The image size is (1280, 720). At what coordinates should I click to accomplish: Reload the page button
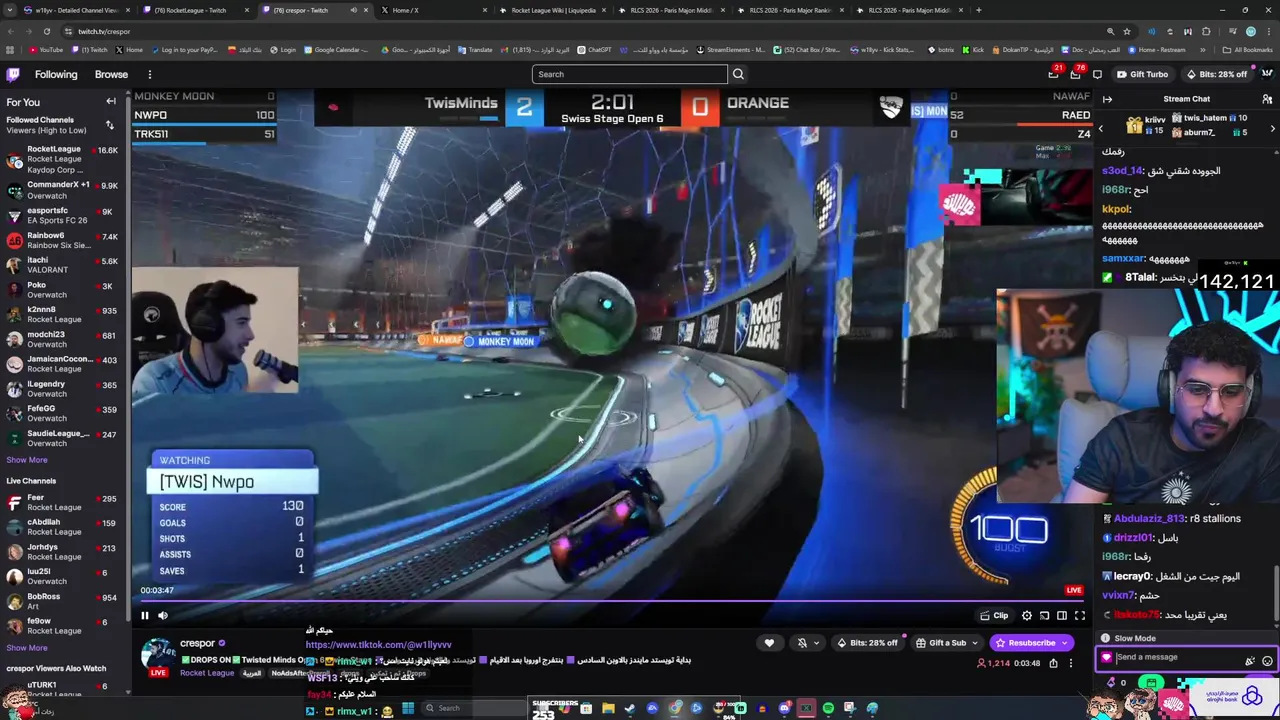click(46, 31)
